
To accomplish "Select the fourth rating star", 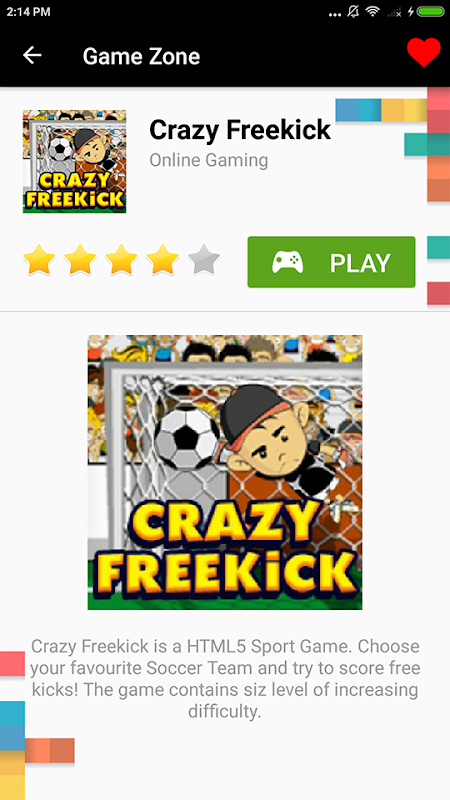I will click(x=163, y=260).
